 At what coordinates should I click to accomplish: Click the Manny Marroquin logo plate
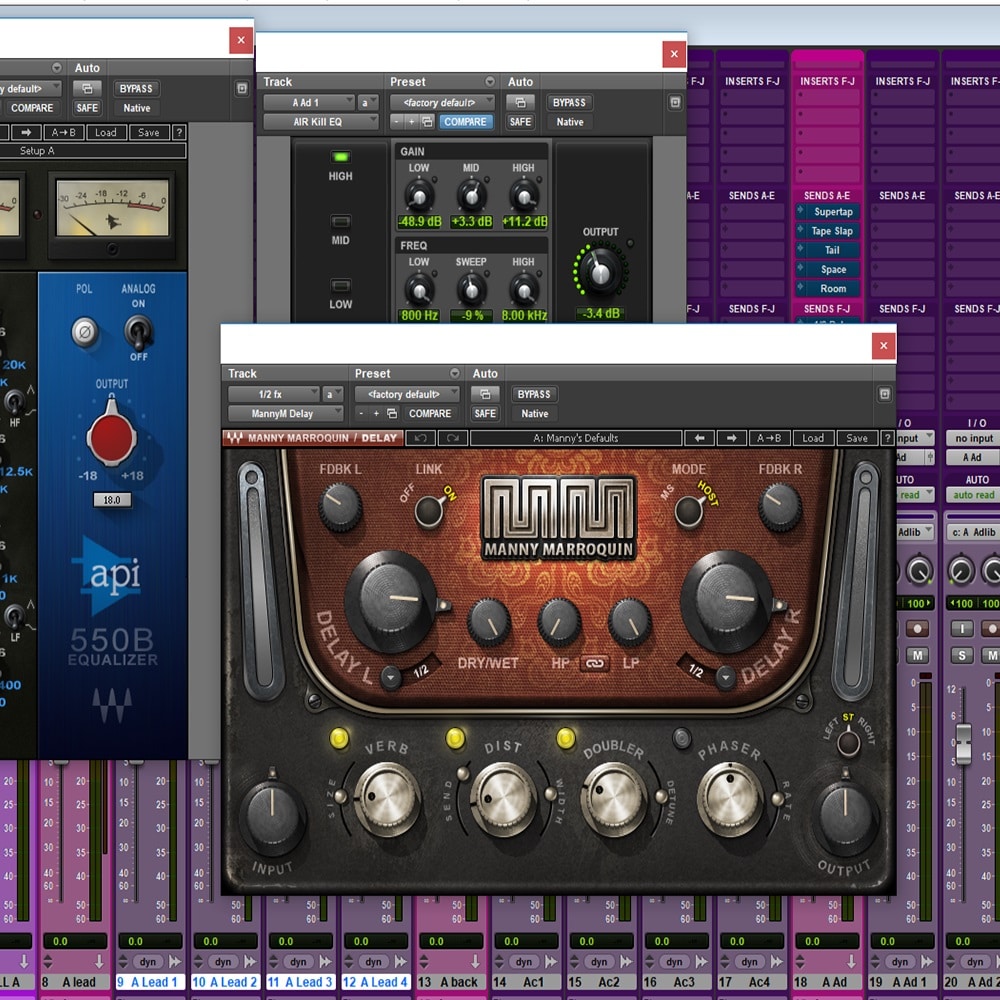pos(559,518)
